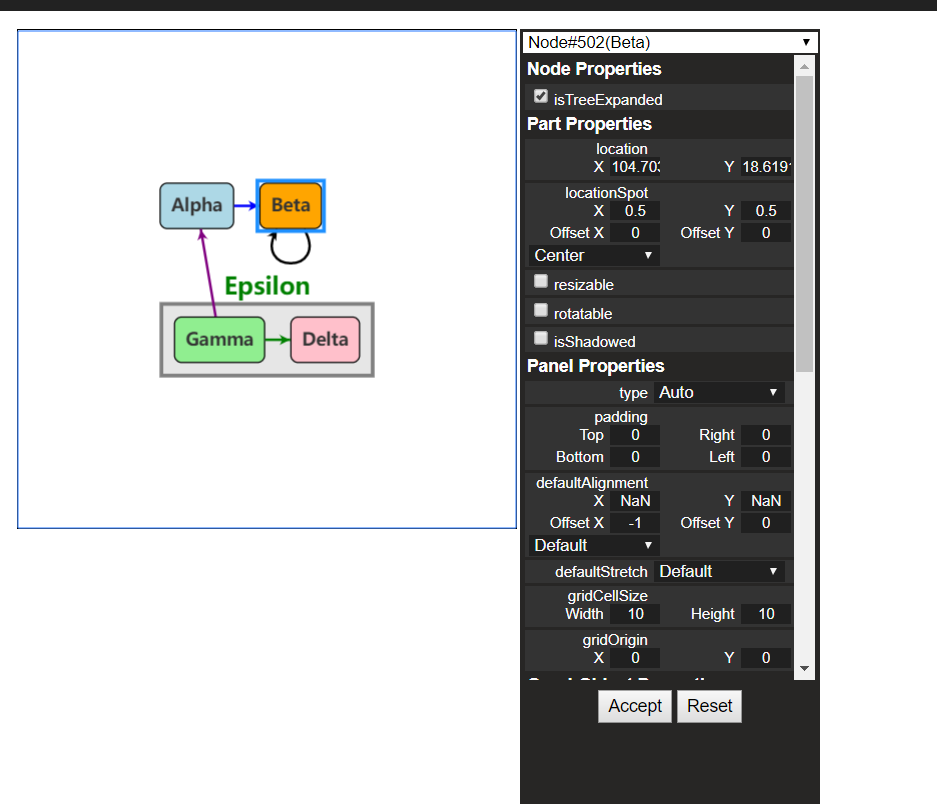
Task: Click the locationSpot X field
Action: 635,211
